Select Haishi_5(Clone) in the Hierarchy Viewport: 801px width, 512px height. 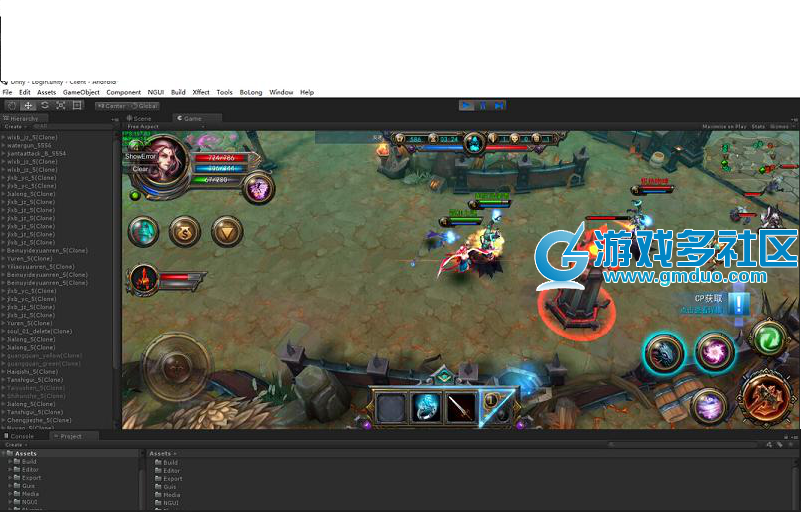click(x=35, y=371)
